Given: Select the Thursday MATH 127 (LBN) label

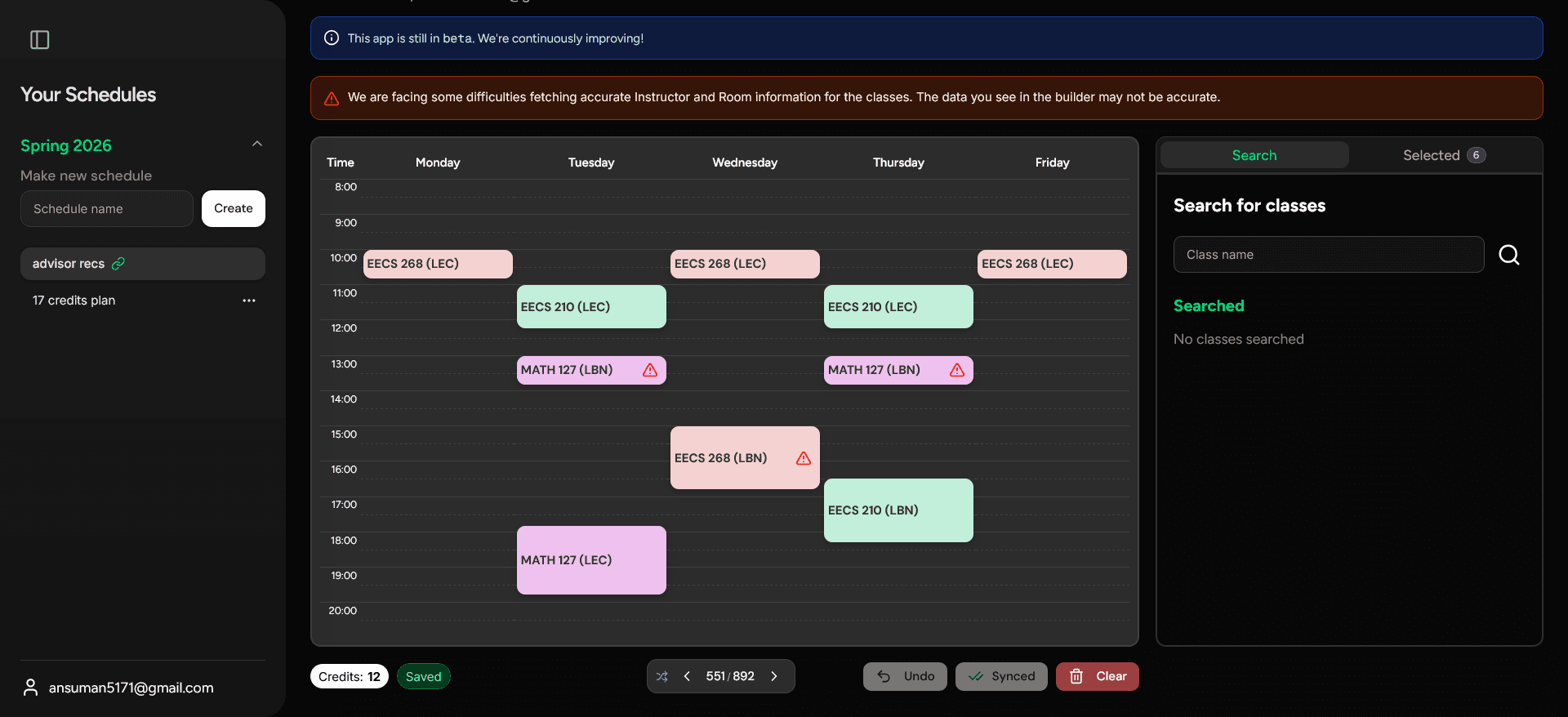Looking at the screenshot, I should pos(874,370).
